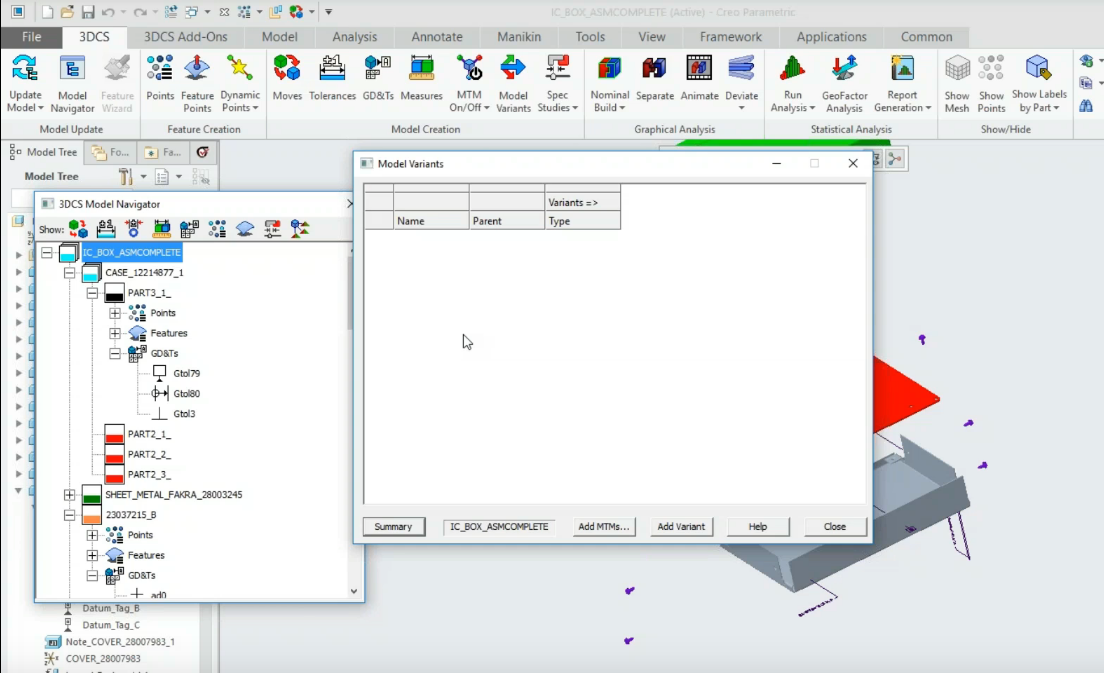Open the Tolerances tool in the ribbon
Image resolution: width=1104 pixels, height=673 pixels.
click(x=332, y=70)
